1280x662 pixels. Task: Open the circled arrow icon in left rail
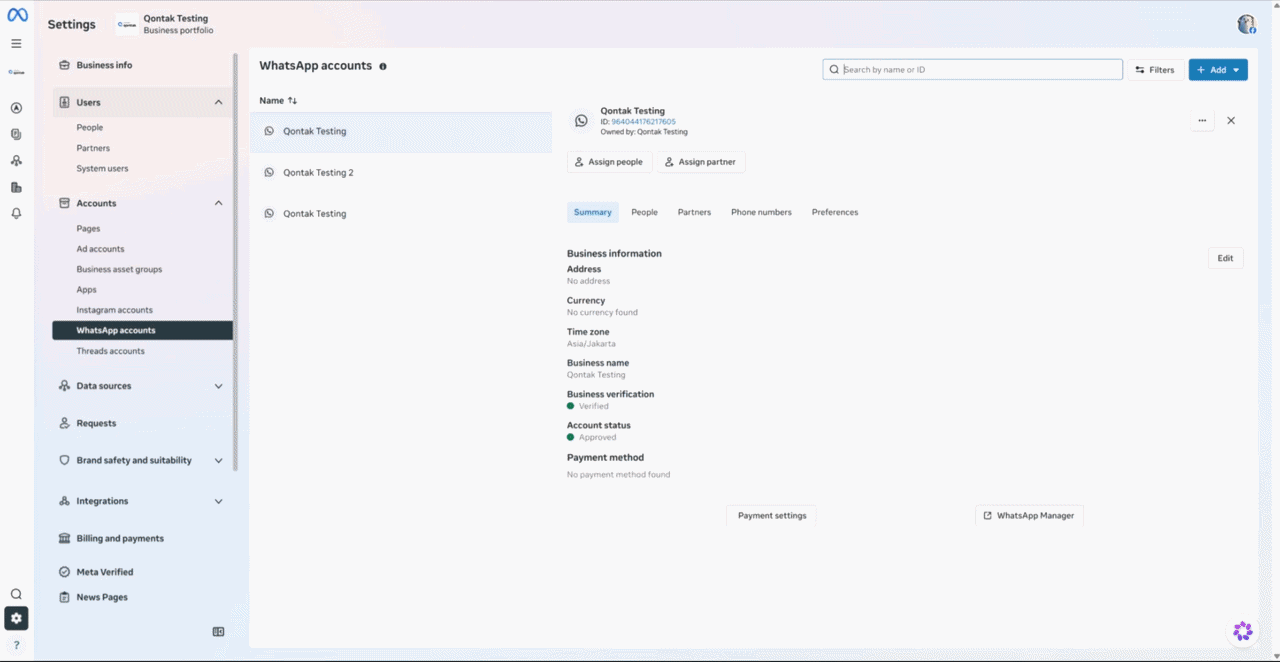pos(16,108)
